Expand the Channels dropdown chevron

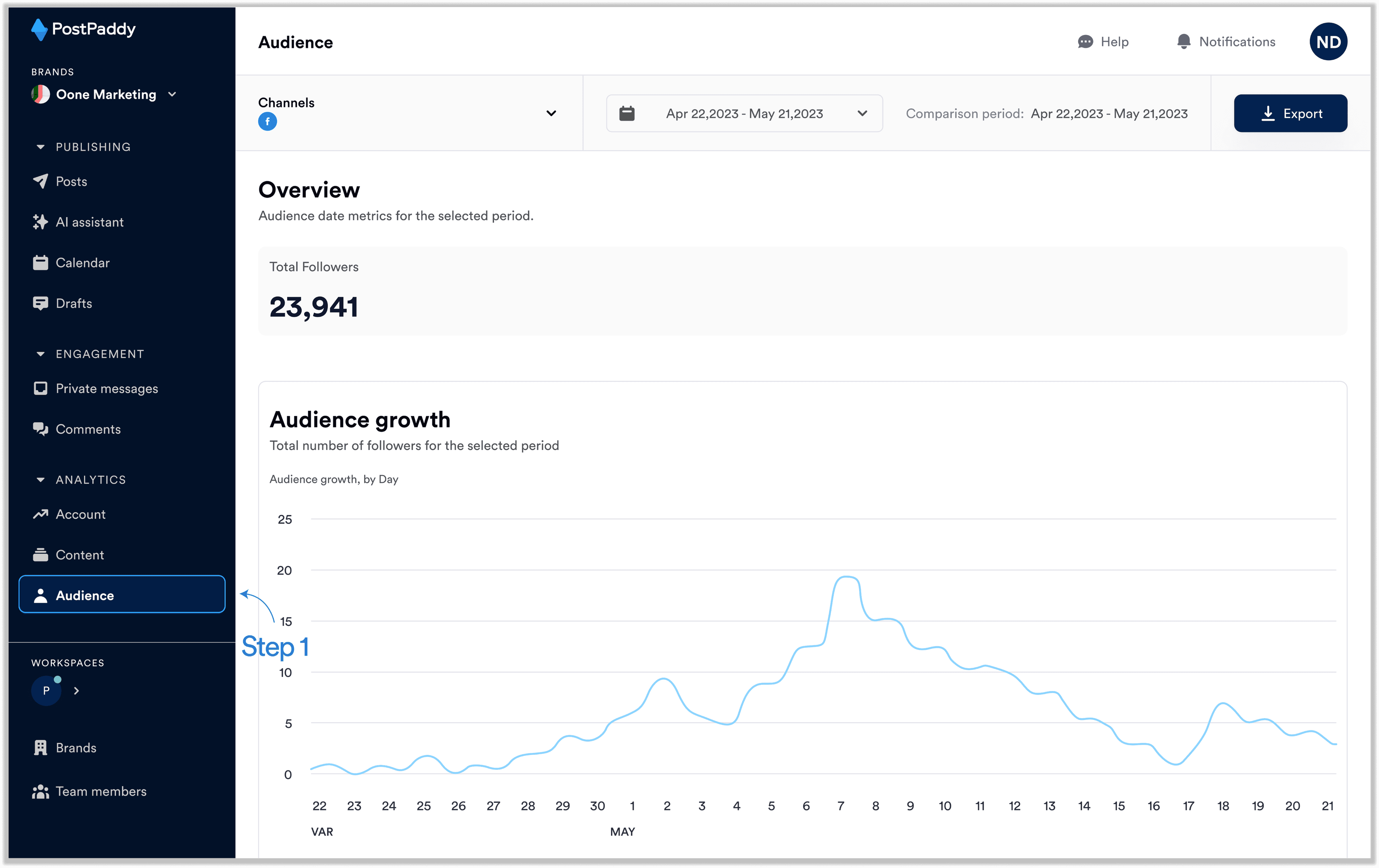(x=551, y=113)
